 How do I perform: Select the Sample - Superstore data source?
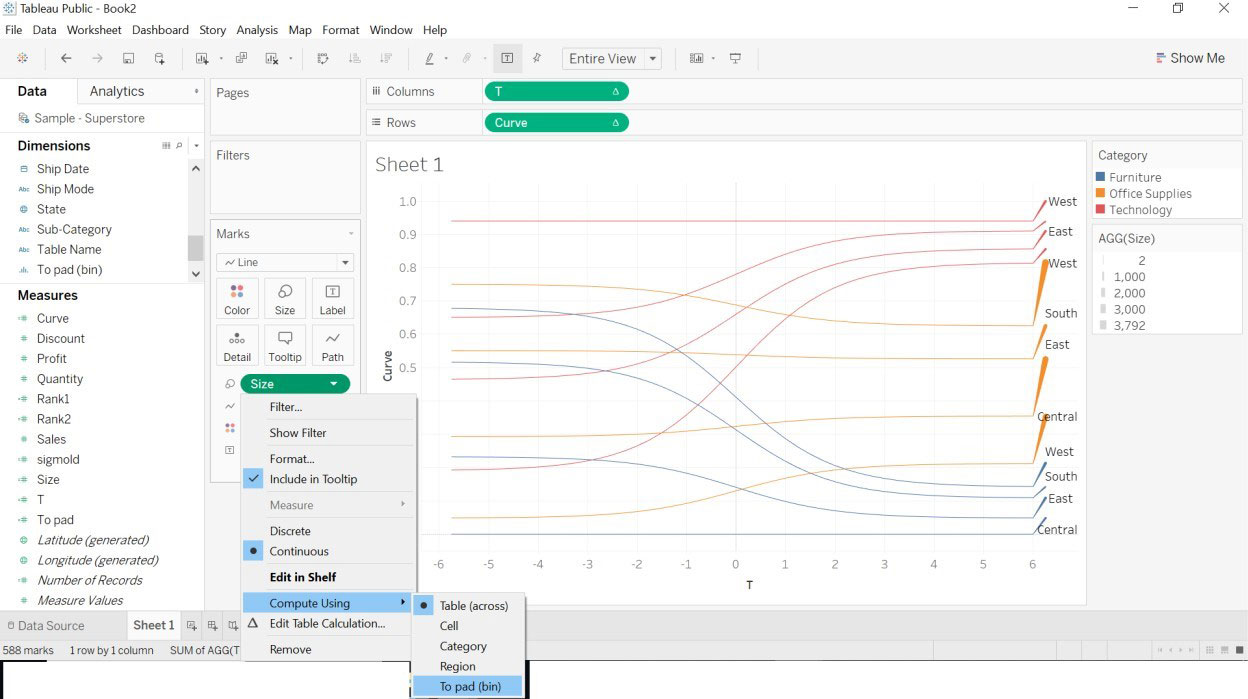(x=89, y=118)
